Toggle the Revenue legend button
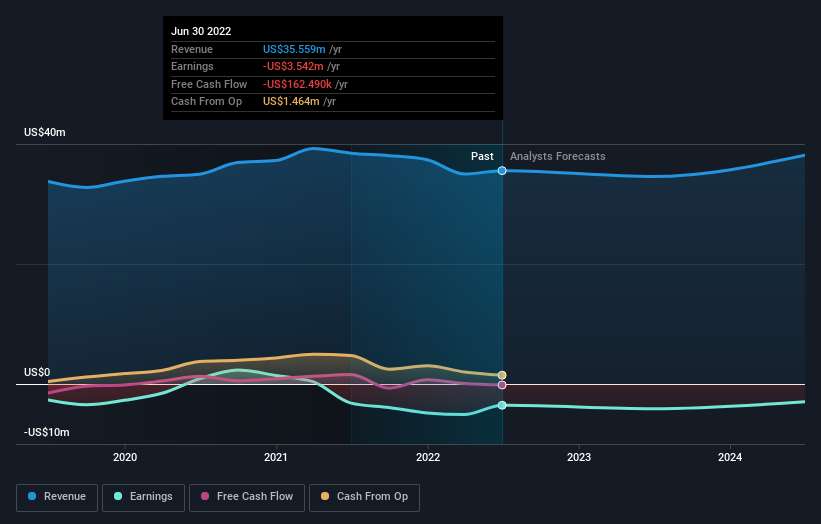 click(x=57, y=497)
